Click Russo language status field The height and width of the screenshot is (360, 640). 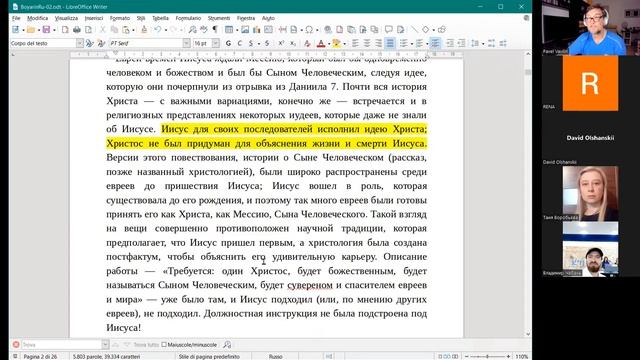click(276, 356)
